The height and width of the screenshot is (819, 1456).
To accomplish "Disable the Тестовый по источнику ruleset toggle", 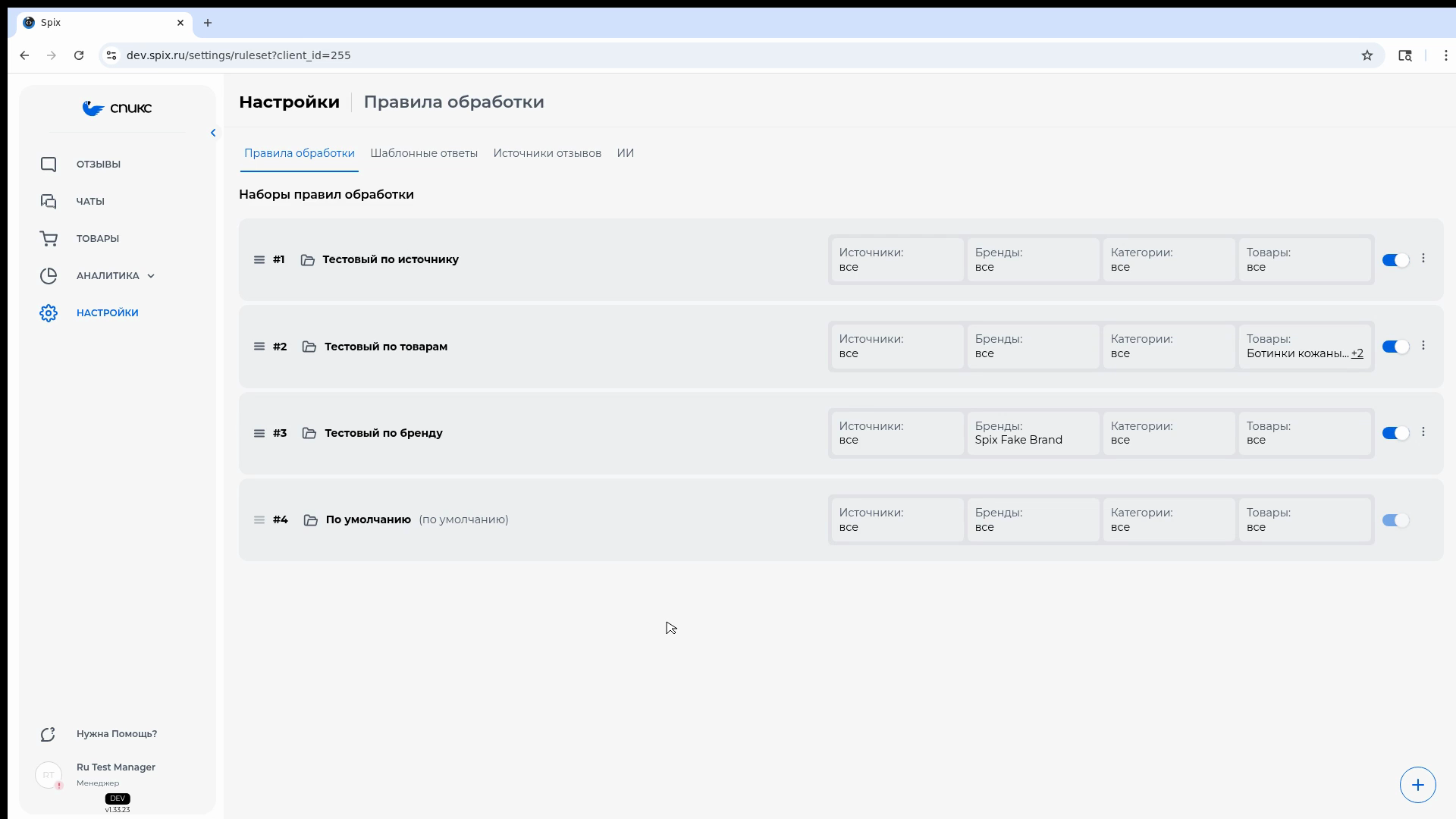I will (1395, 260).
